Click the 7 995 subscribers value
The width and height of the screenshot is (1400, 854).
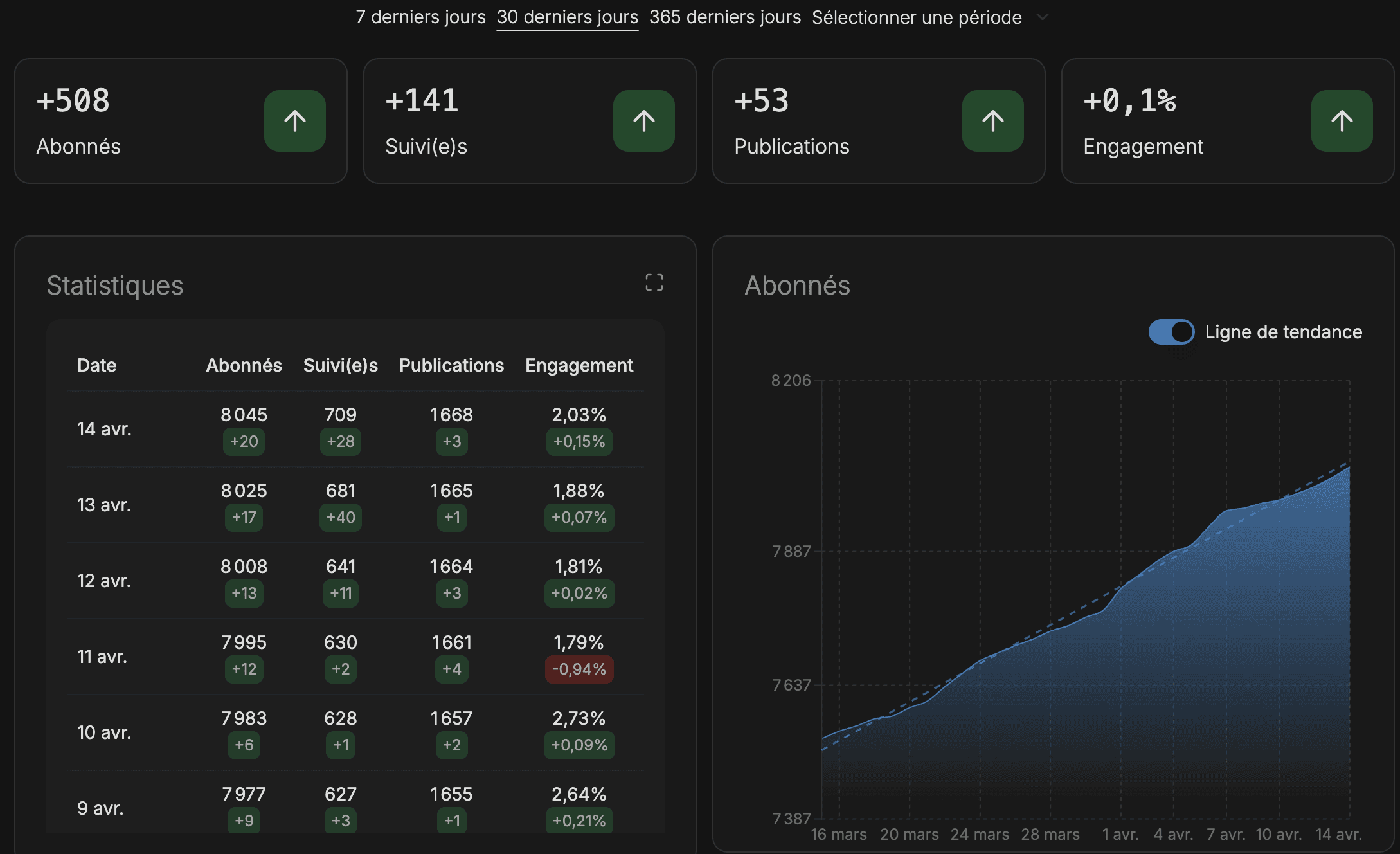[x=244, y=642]
